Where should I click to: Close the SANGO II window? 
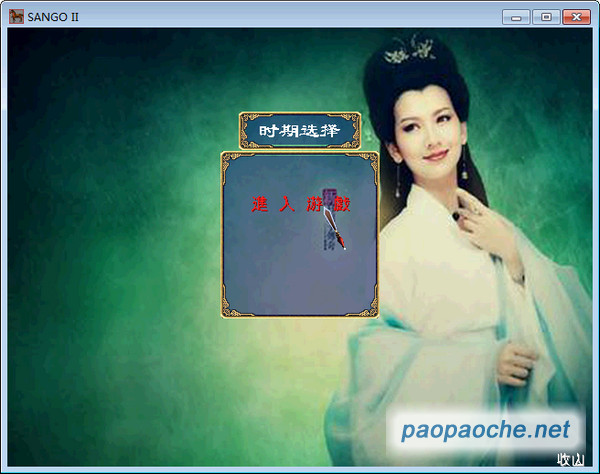576,17
